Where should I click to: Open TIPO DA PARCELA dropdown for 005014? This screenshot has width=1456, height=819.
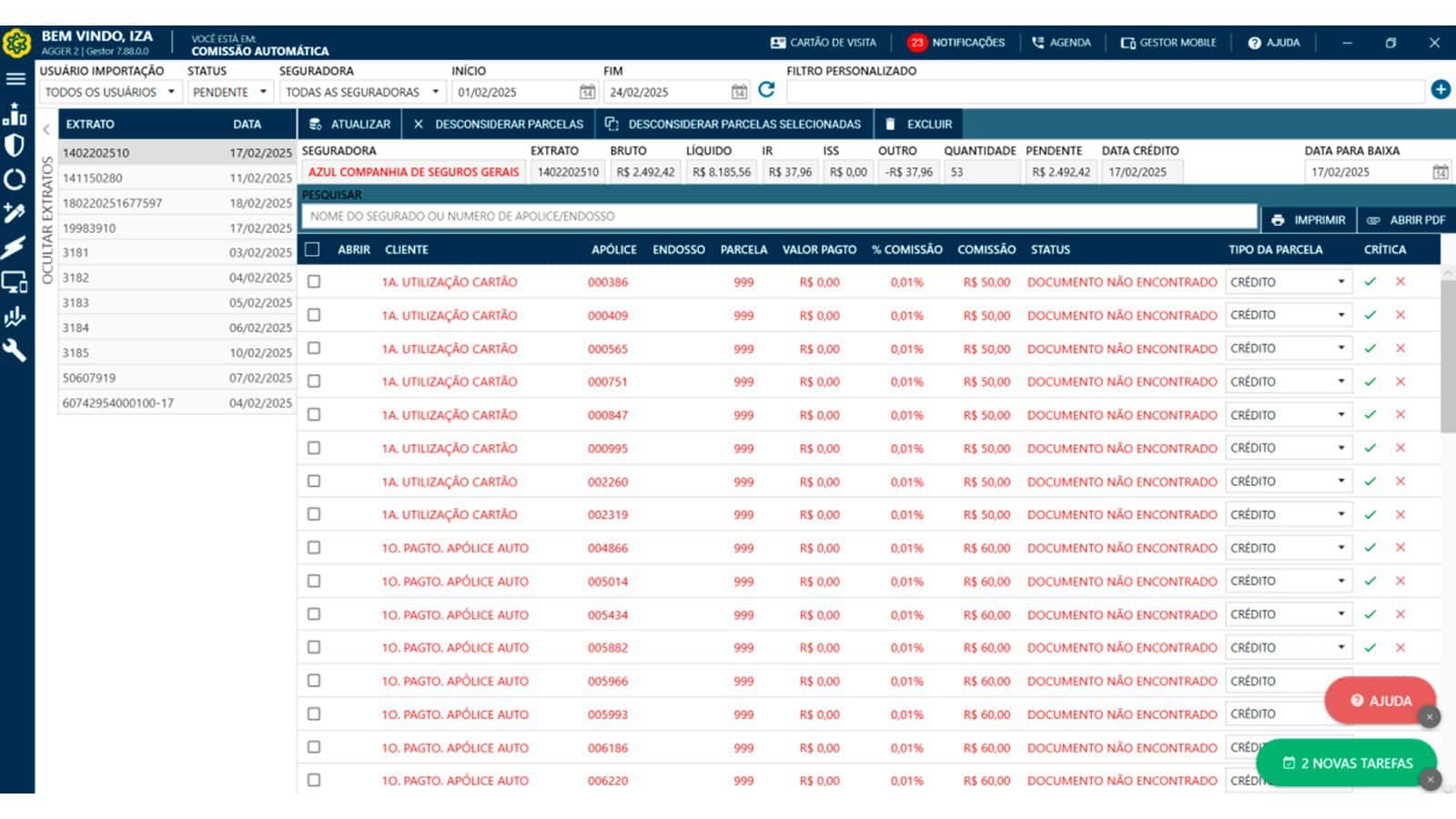pyautogui.click(x=1288, y=581)
